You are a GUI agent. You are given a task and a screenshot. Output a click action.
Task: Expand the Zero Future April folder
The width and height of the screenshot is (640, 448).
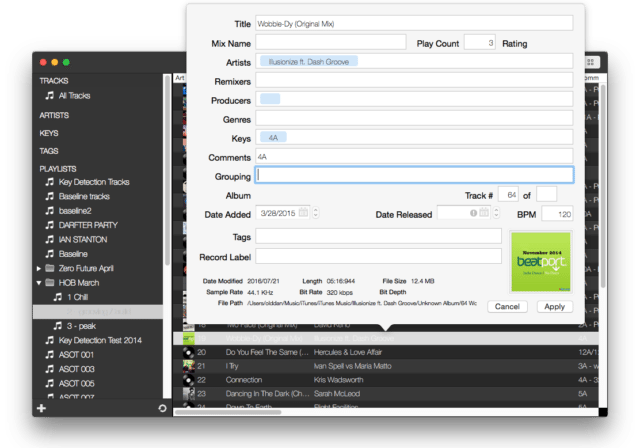38,268
